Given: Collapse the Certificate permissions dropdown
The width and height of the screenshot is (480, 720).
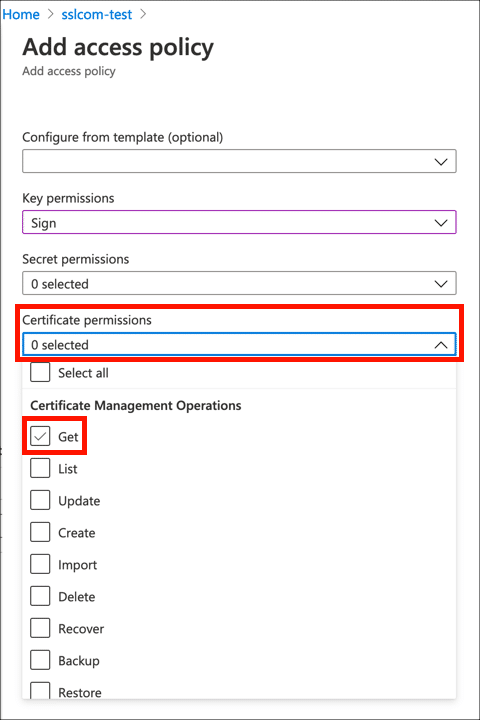Looking at the screenshot, I should click(239, 344).
